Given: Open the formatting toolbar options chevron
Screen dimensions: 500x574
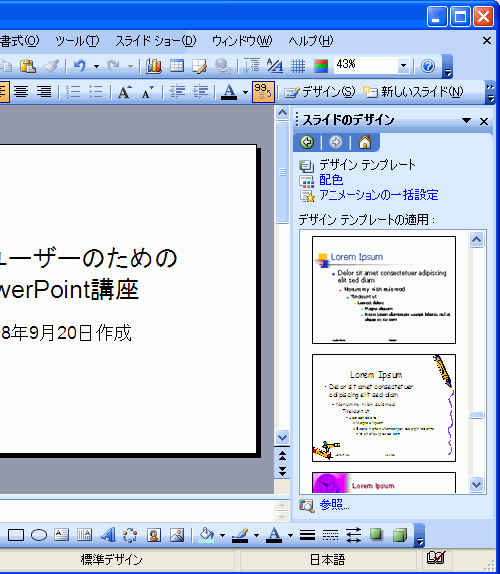Looking at the screenshot, I should point(490,93).
